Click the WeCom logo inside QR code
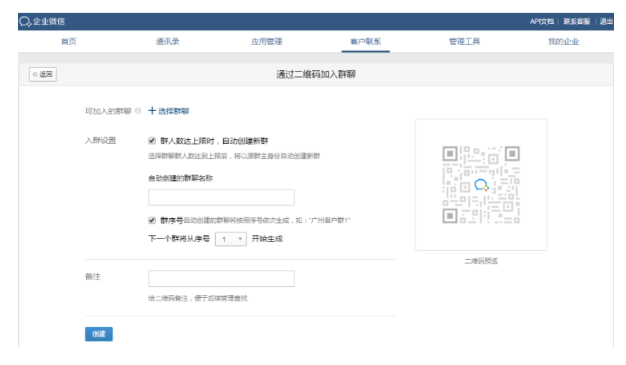 [x=481, y=185]
